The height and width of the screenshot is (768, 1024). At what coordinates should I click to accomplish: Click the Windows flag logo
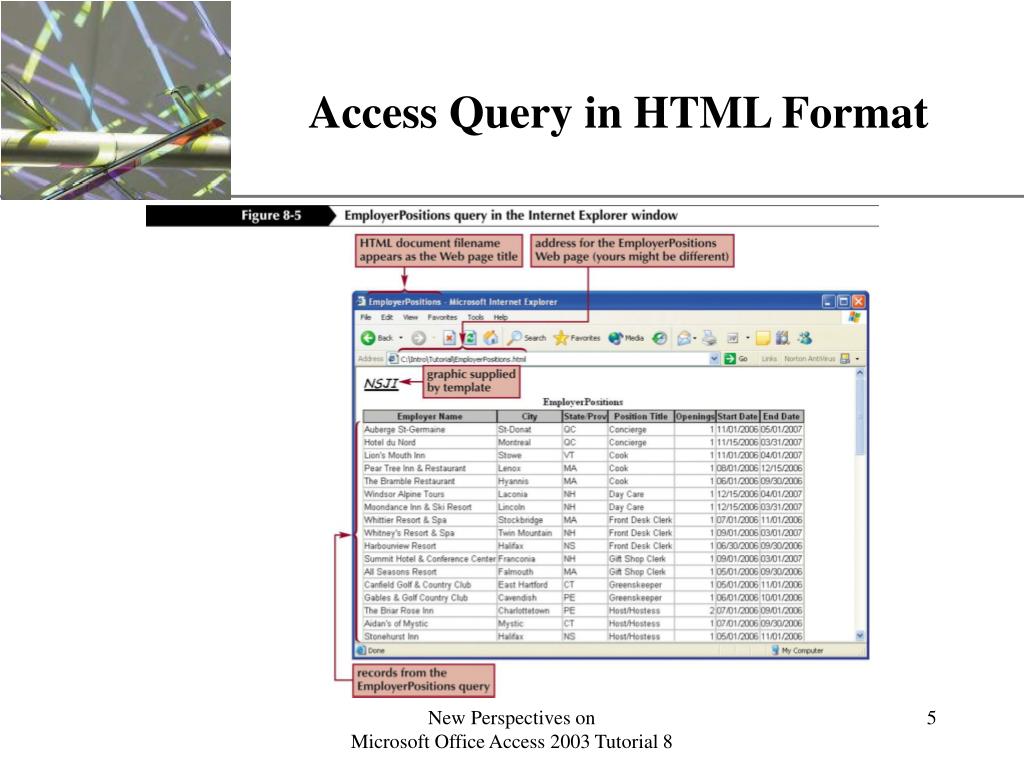(x=854, y=317)
